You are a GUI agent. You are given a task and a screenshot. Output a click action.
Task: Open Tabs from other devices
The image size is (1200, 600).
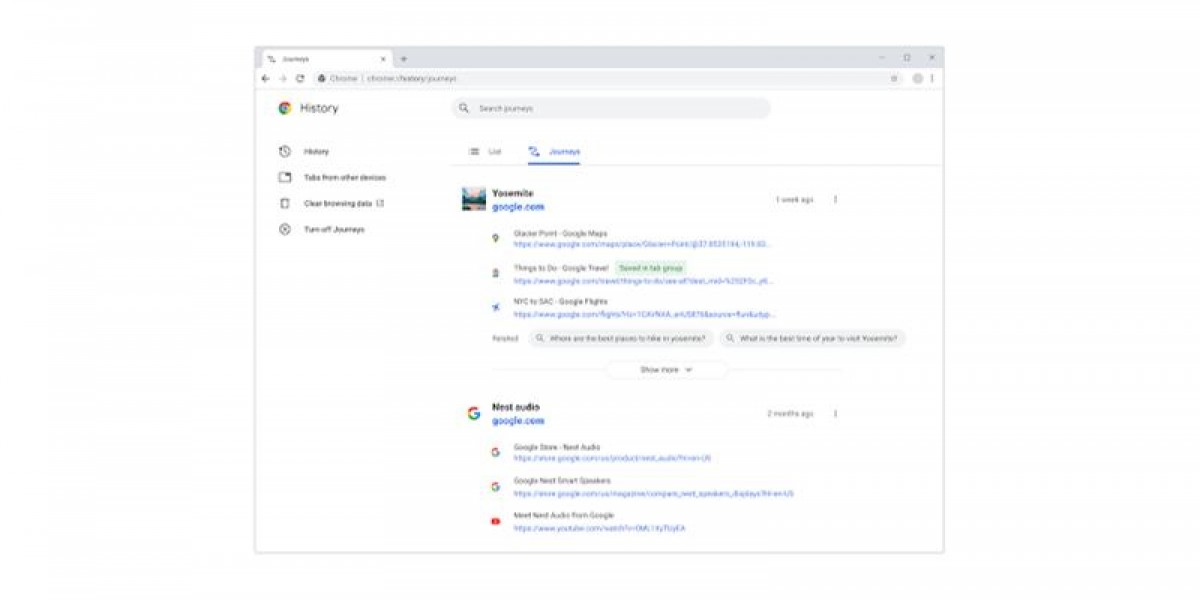(x=345, y=178)
